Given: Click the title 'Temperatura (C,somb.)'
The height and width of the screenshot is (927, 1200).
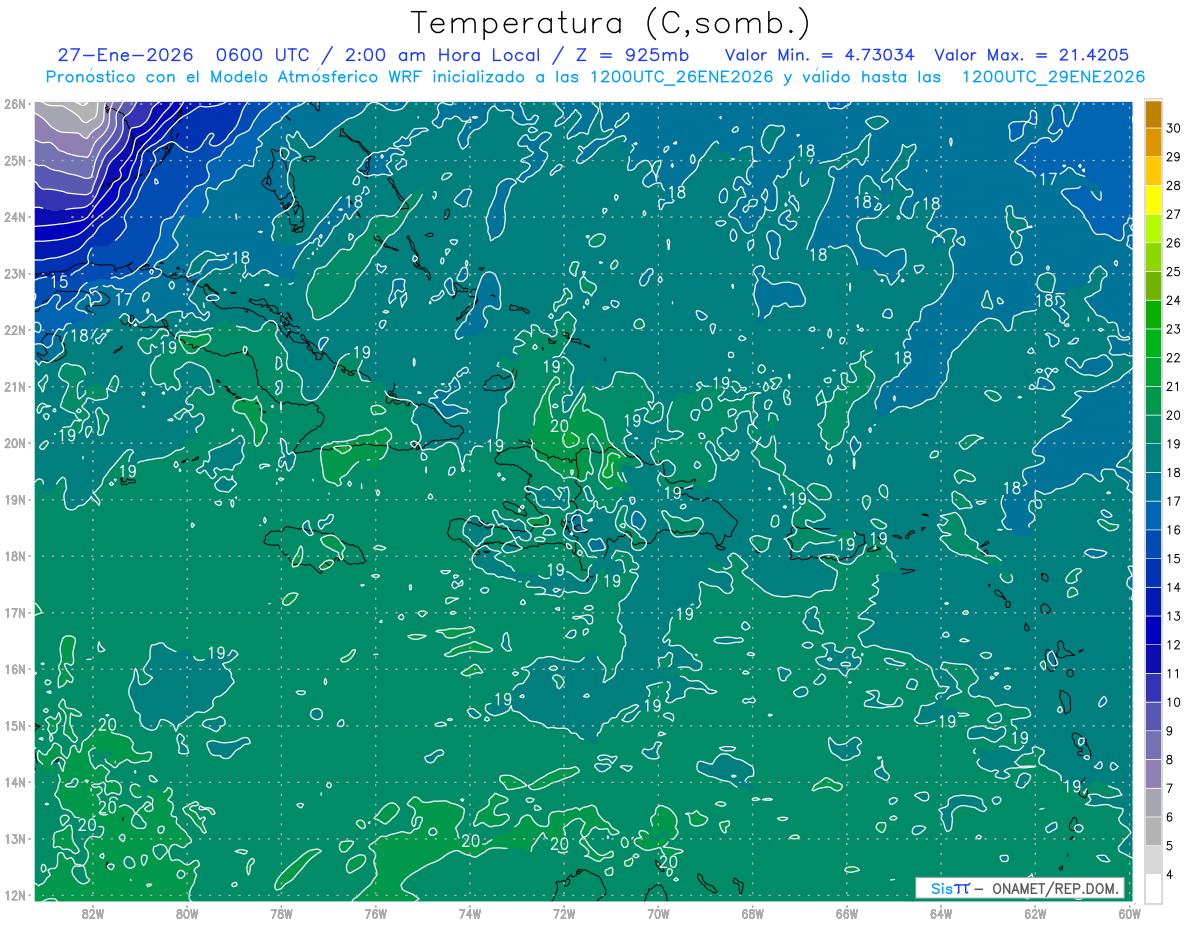Looking at the screenshot, I should pos(610,23).
